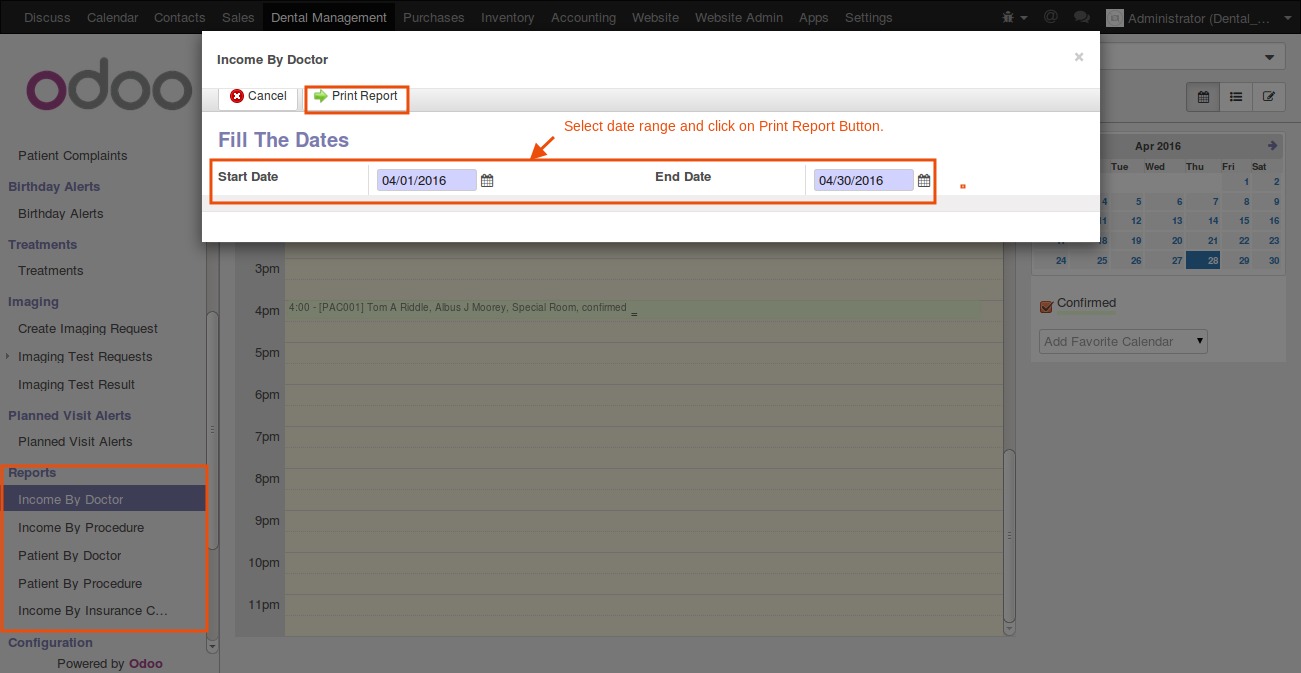Switch to calendar view icon
Screen dimensions: 1301x673
coord(1203,97)
